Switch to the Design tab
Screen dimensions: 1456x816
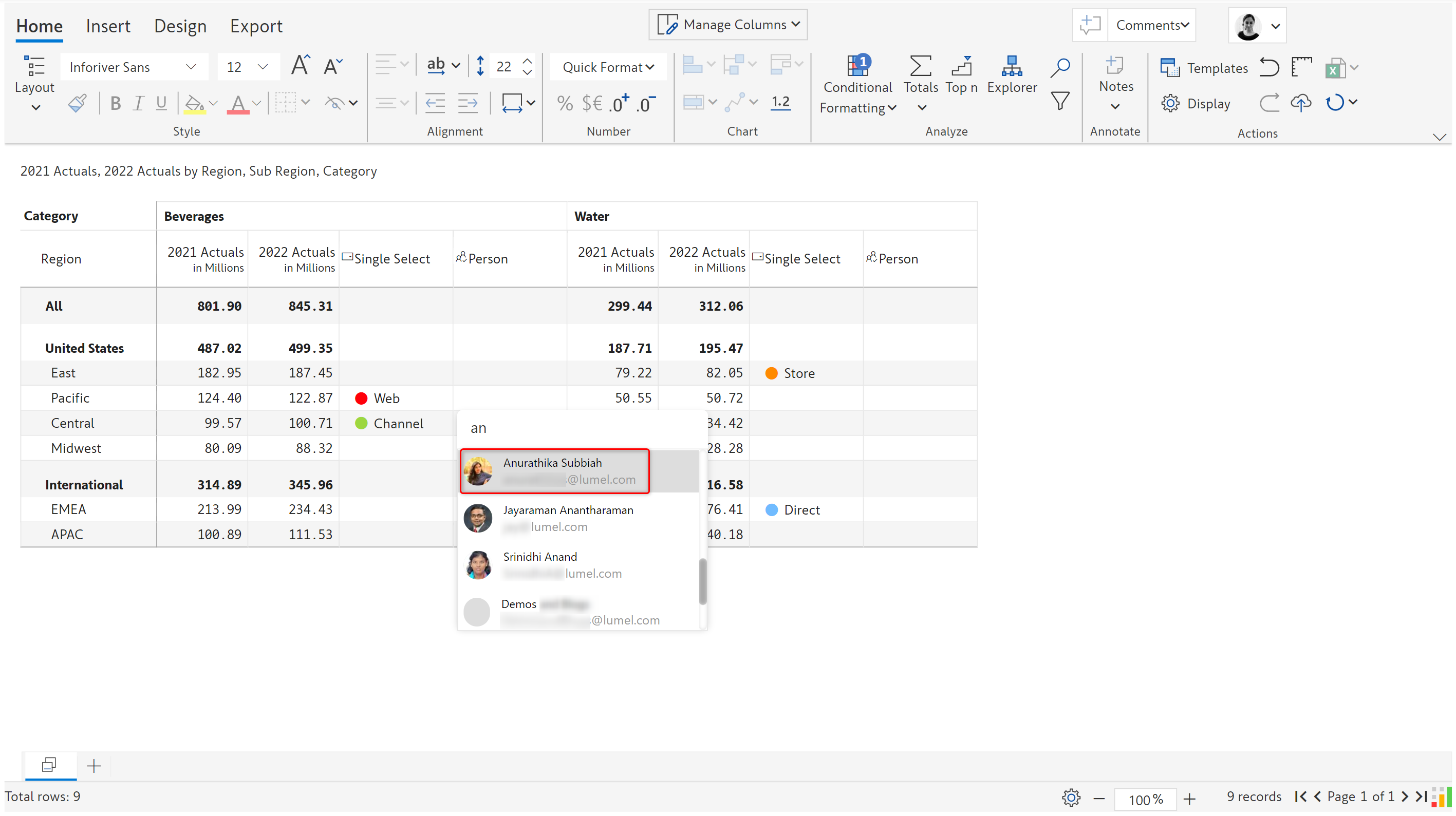pyautogui.click(x=180, y=26)
